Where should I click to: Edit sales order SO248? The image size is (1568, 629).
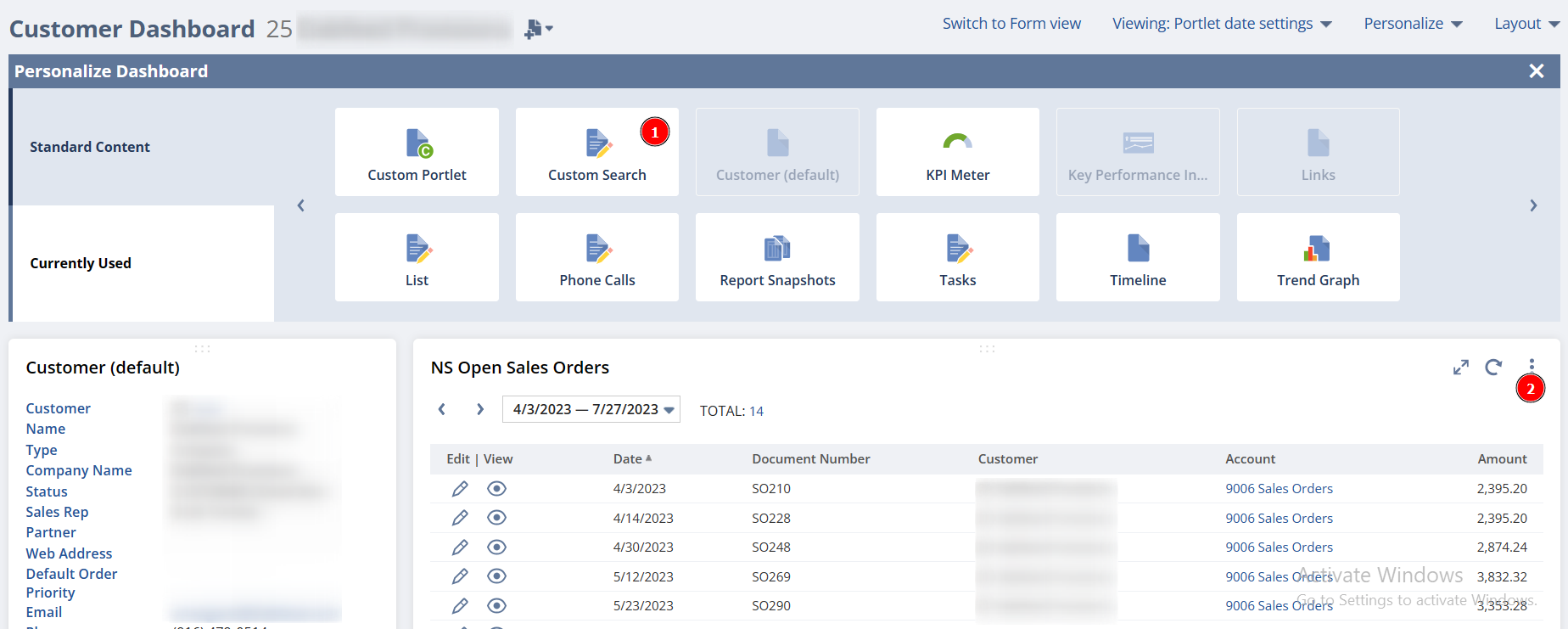point(460,547)
